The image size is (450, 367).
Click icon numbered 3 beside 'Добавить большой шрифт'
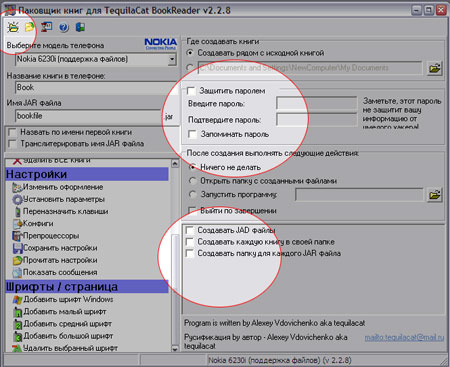click(x=18, y=336)
